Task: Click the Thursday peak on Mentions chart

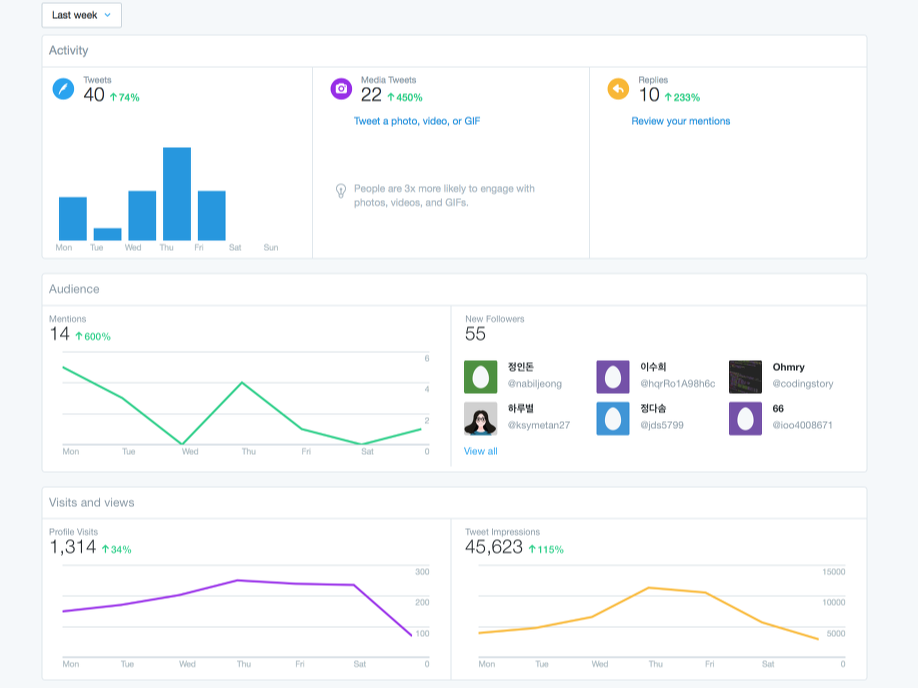Action: [x=242, y=383]
